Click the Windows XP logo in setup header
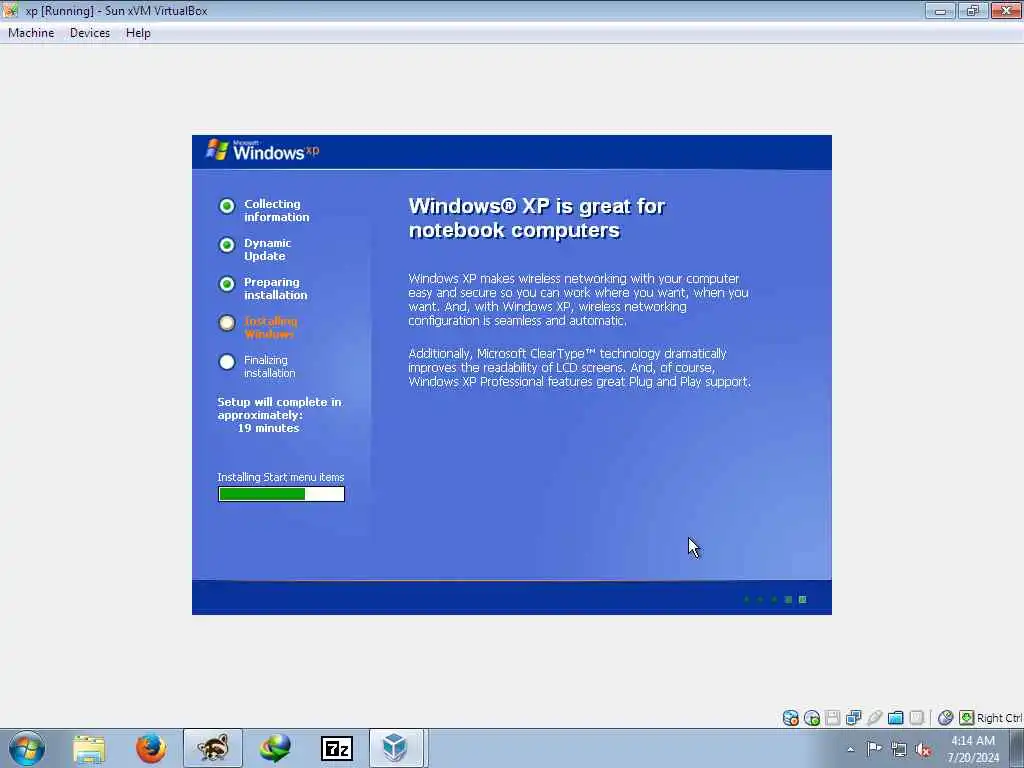The width and height of the screenshot is (1024, 768). coord(263,150)
